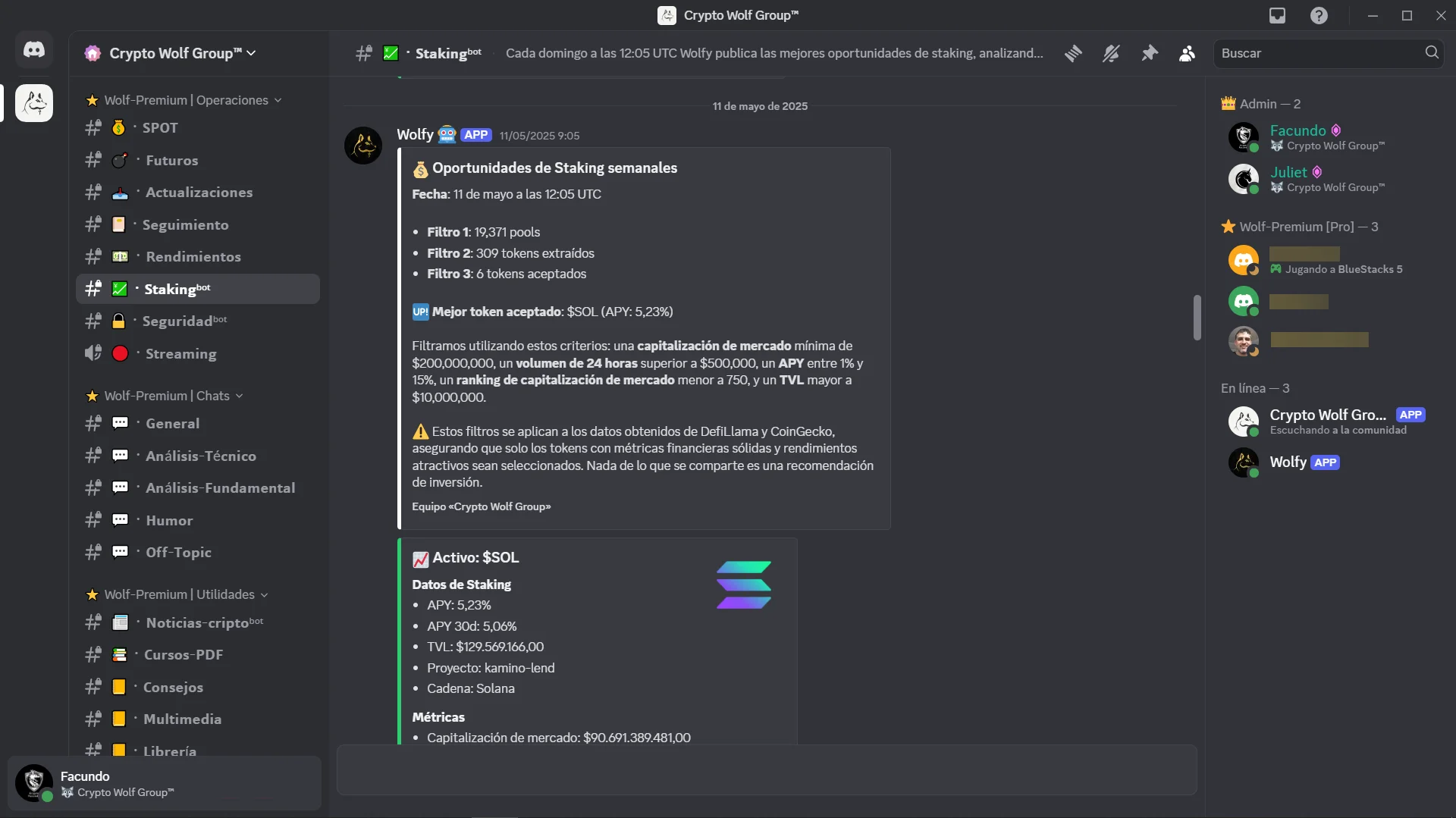Join the Streaming voice channel
The image size is (1456, 818).
click(x=198, y=354)
